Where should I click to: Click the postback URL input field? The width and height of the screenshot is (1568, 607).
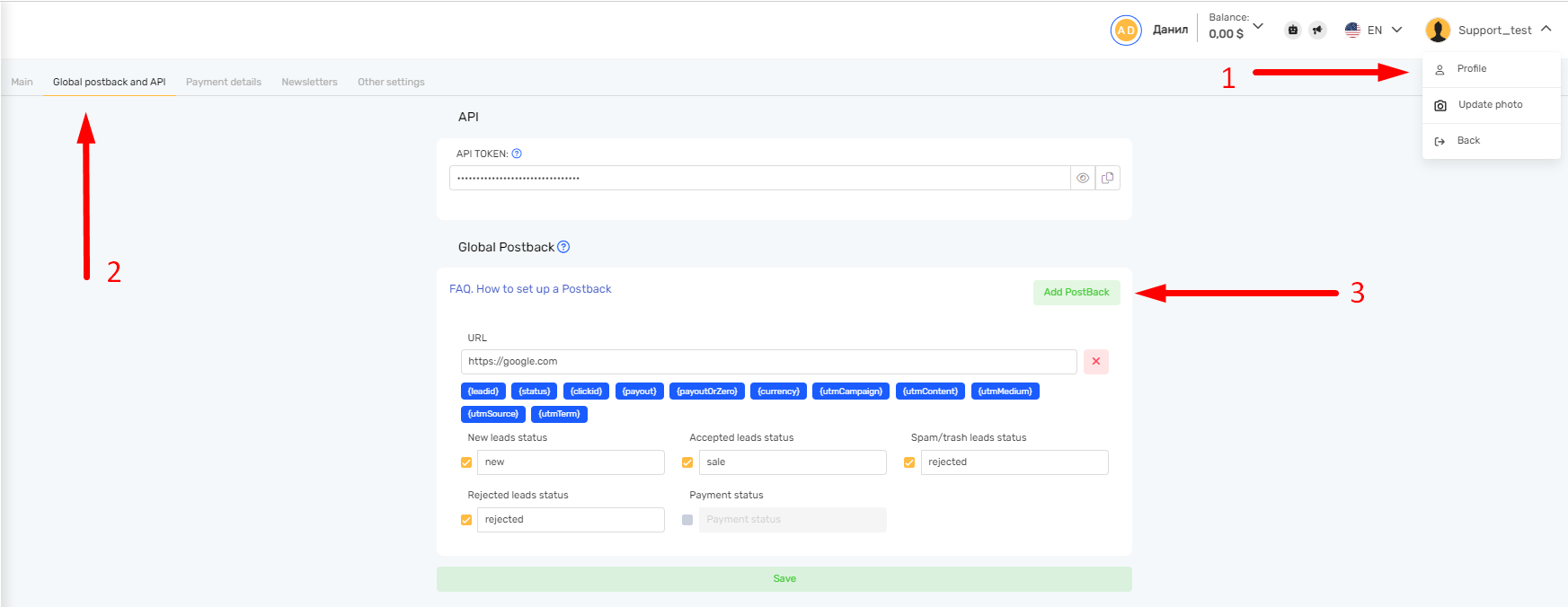[768, 361]
